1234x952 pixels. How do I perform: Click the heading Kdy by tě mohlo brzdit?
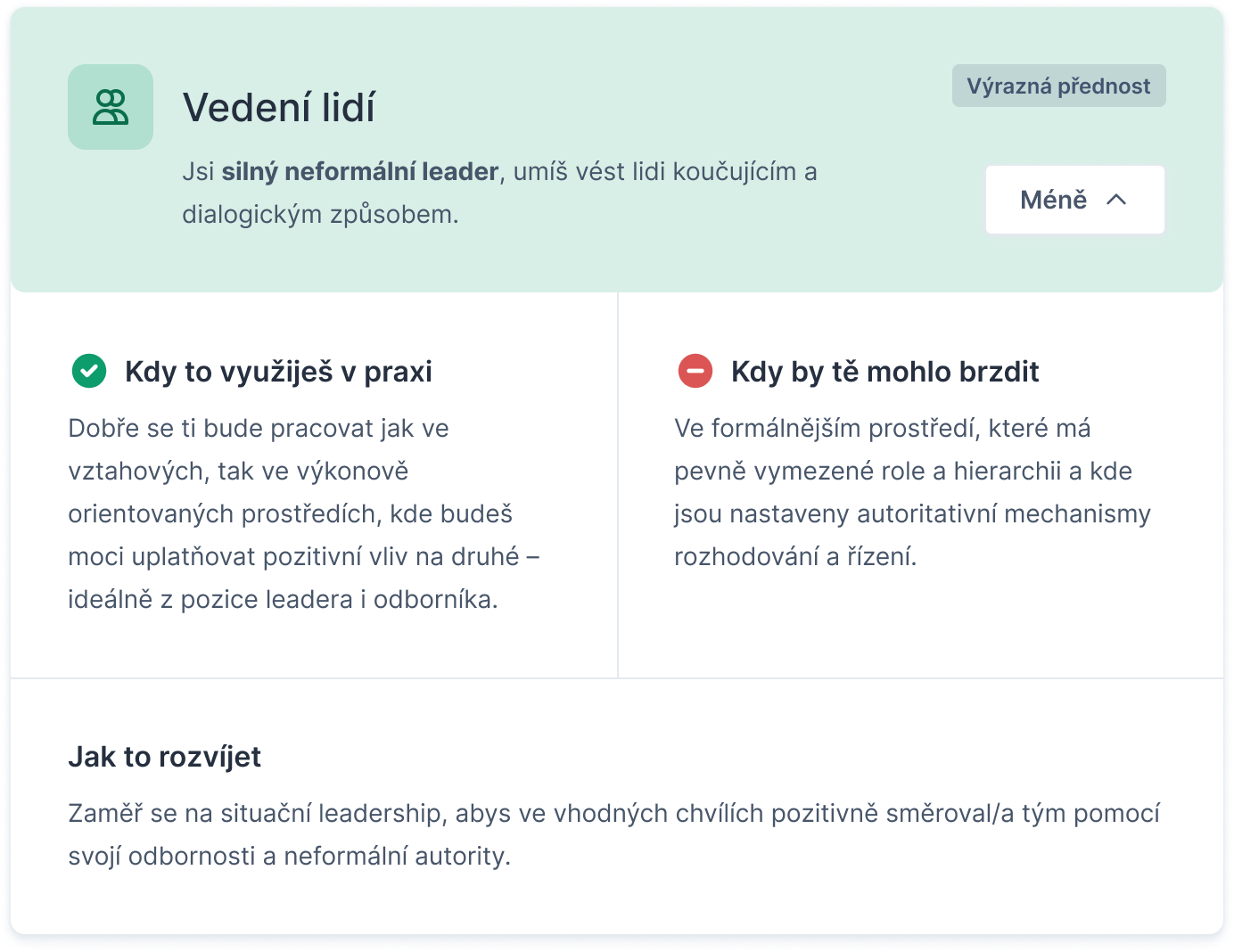coord(885,372)
